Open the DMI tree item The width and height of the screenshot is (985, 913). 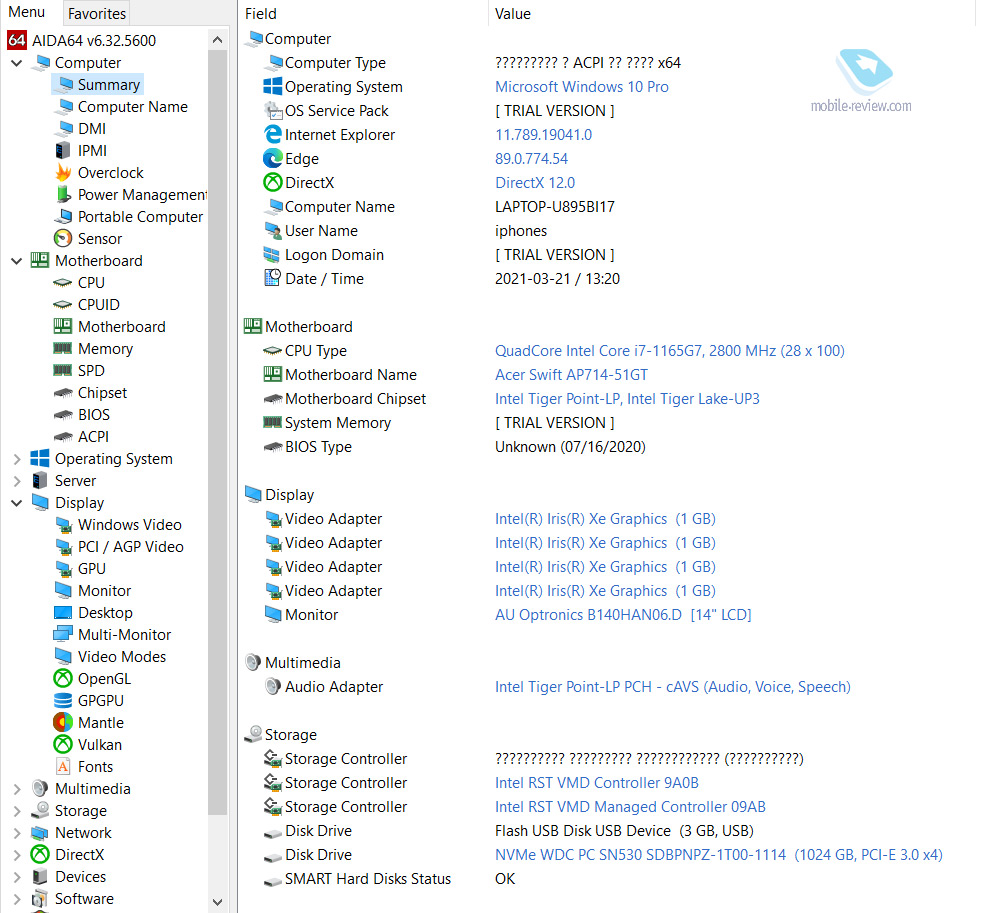point(92,129)
